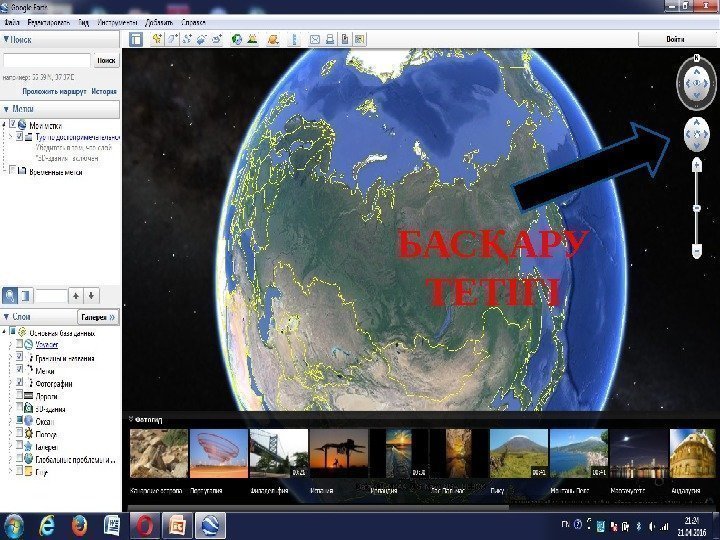Enable the 3D-здания layer checkbox
This screenshot has height=540, width=720.
[x=19, y=407]
